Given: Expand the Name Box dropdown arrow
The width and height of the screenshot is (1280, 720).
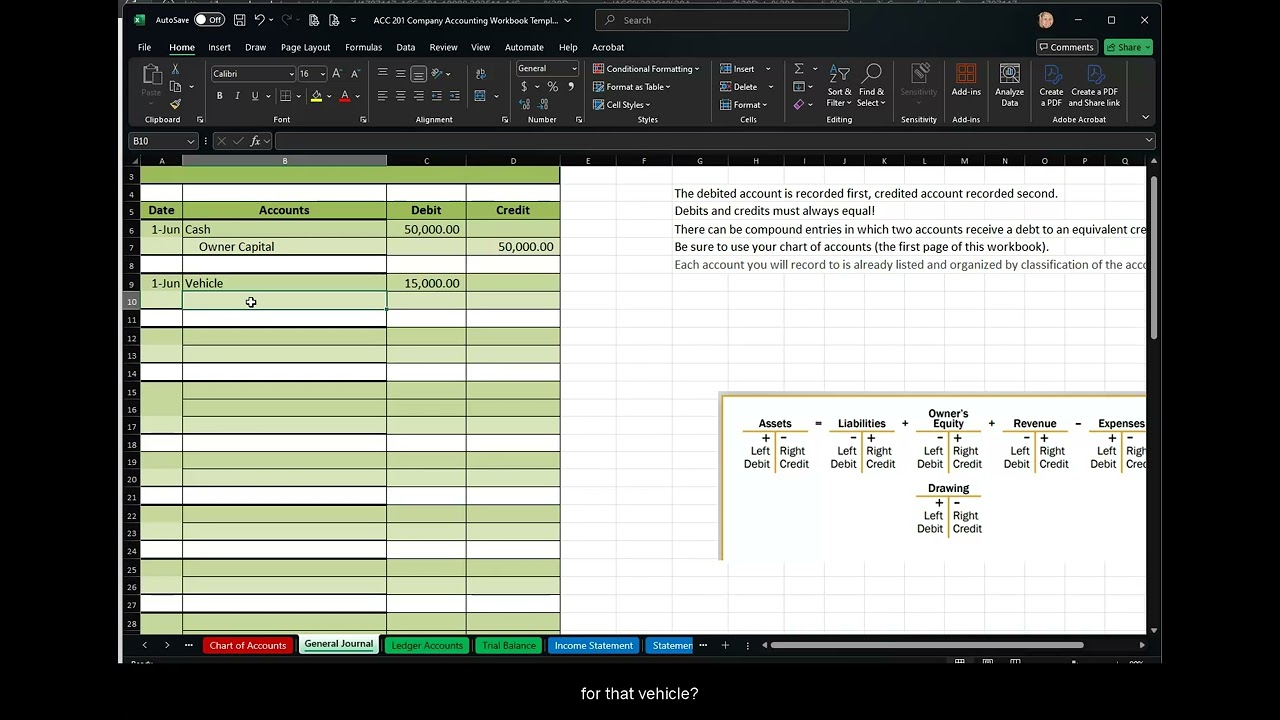Looking at the screenshot, I should [x=190, y=141].
